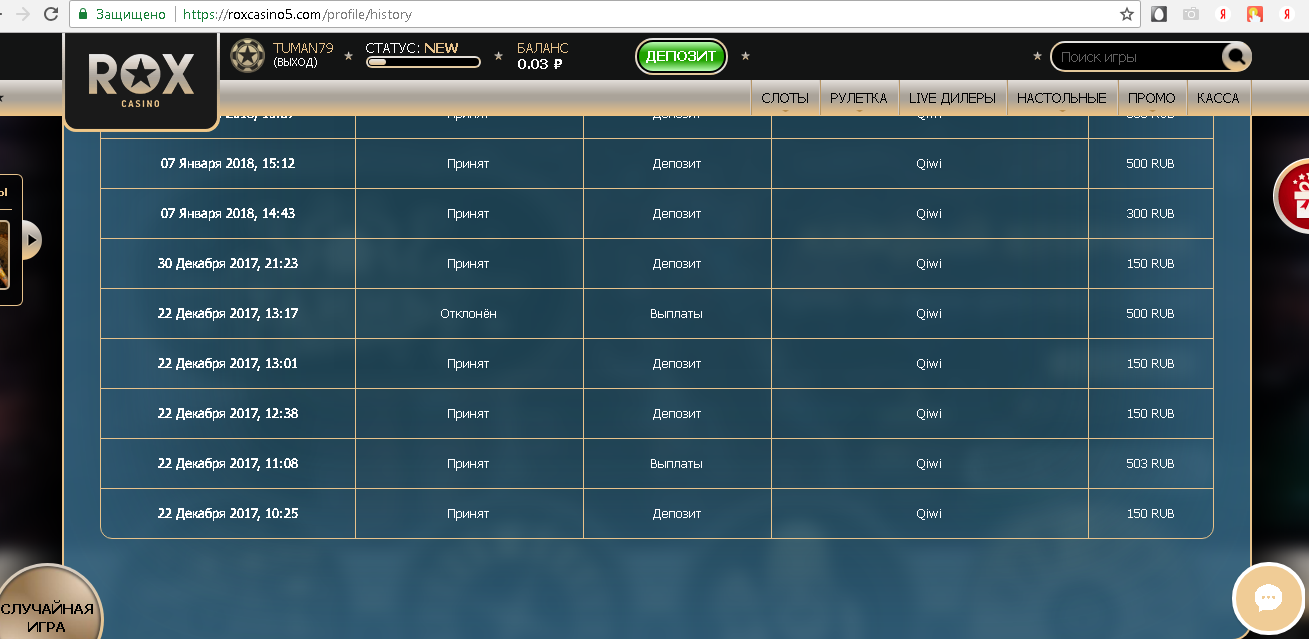Open the КАССА cashier section
1309x639 pixels.
pos(1218,98)
